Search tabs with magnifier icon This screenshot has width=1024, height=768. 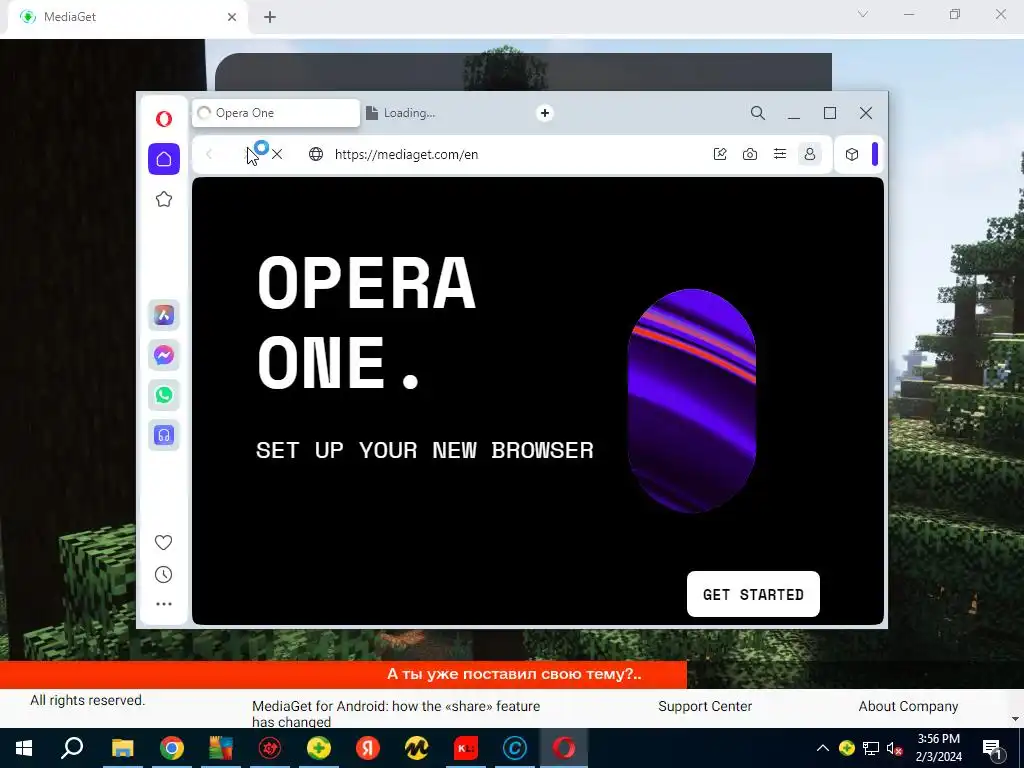758,113
